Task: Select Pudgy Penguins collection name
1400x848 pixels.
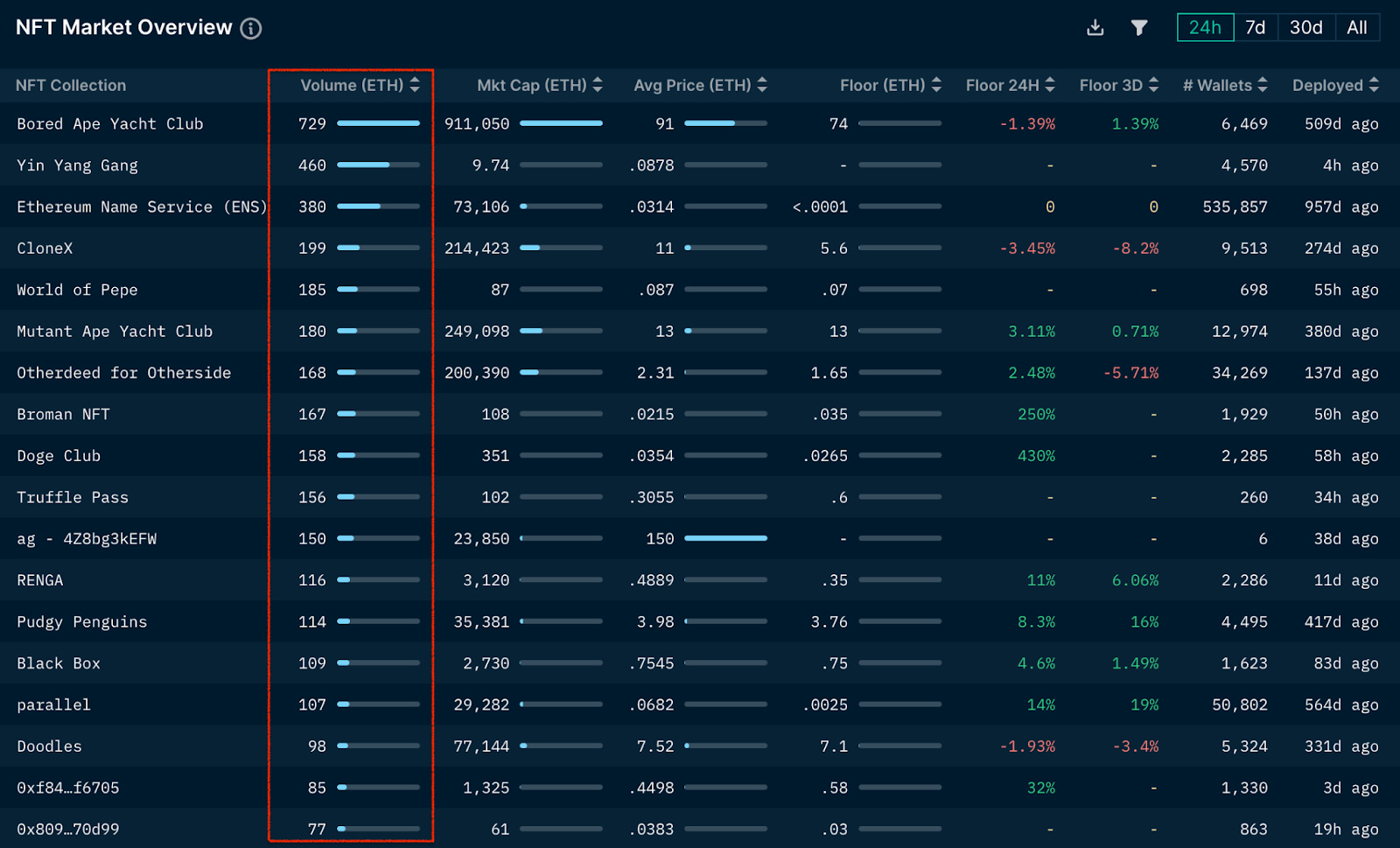Action: [82, 622]
